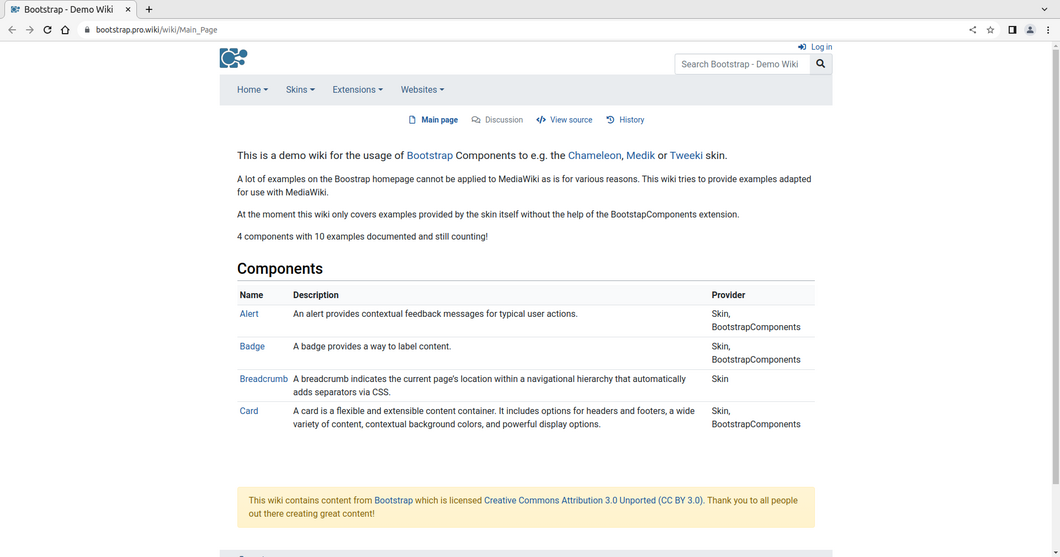Focus the Search Bootstrap - Demo Wiki field
Image resolution: width=1060 pixels, height=557 pixels.
(742, 64)
